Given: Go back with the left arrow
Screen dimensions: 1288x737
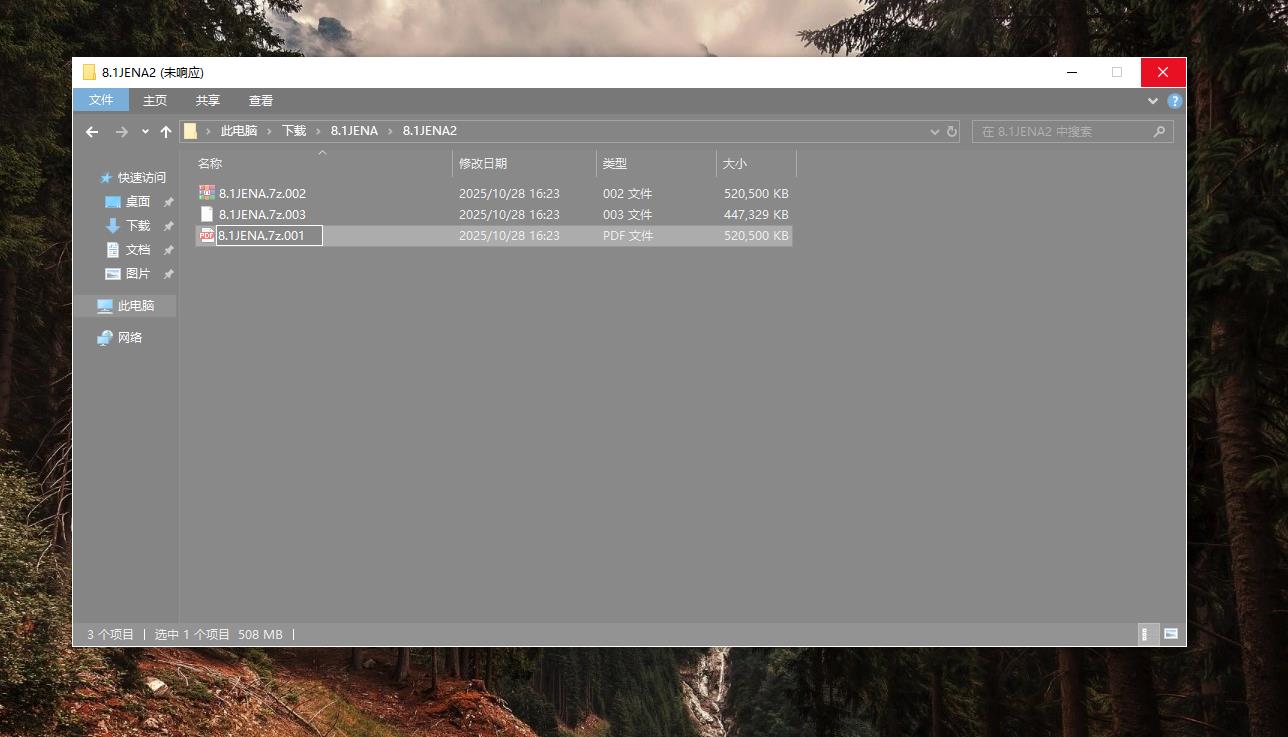Looking at the screenshot, I should tap(92, 131).
